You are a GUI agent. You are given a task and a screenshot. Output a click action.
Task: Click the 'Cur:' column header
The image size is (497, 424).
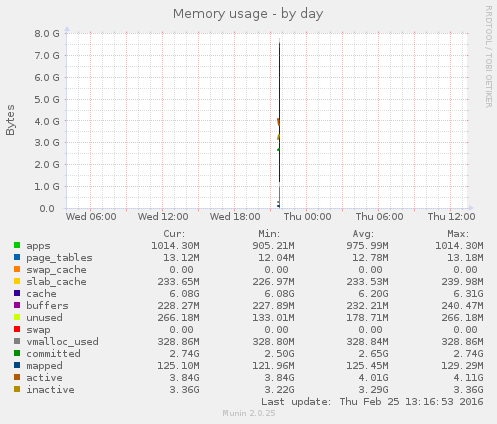click(x=174, y=234)
